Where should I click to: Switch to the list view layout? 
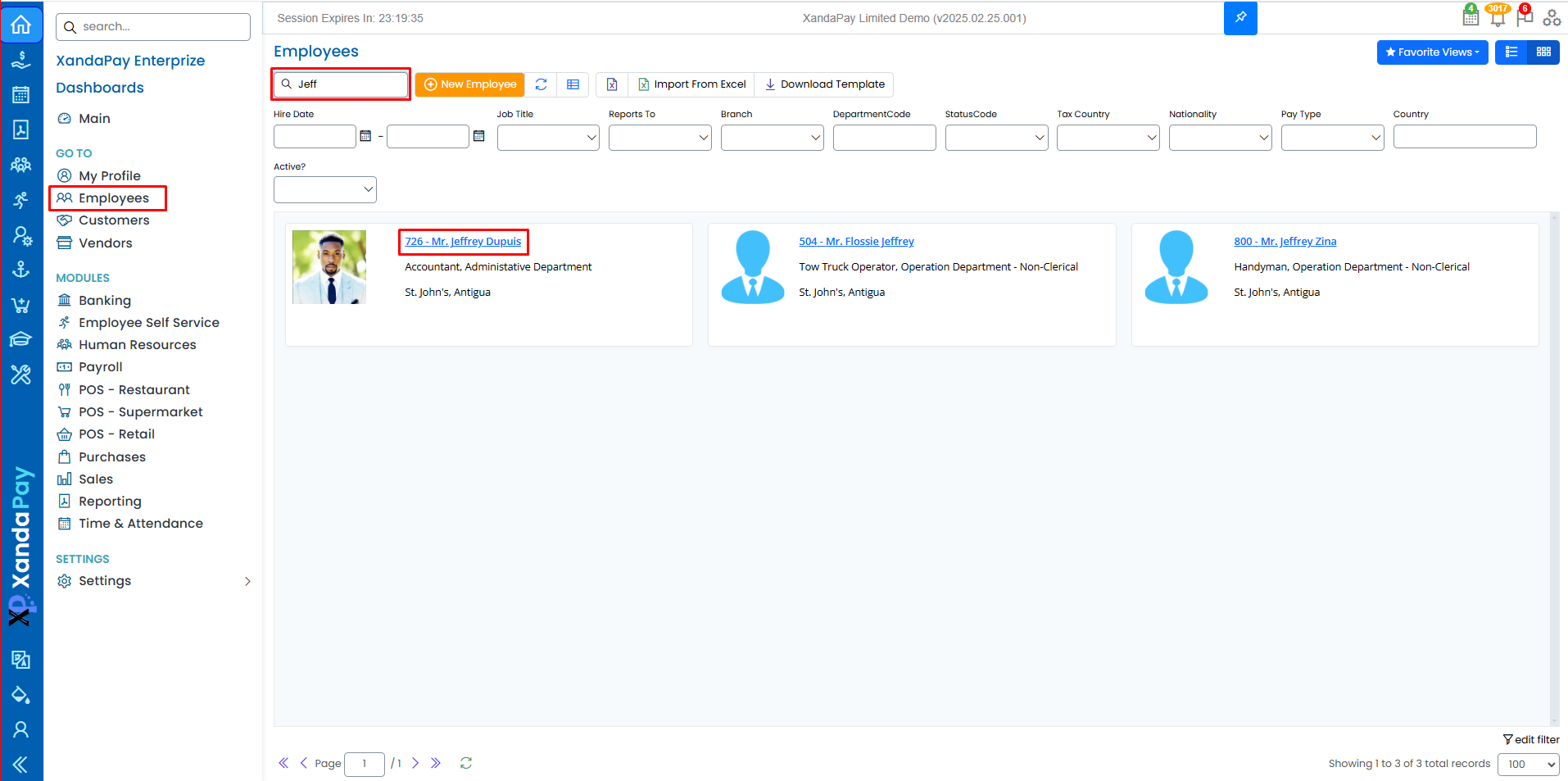1511,52
